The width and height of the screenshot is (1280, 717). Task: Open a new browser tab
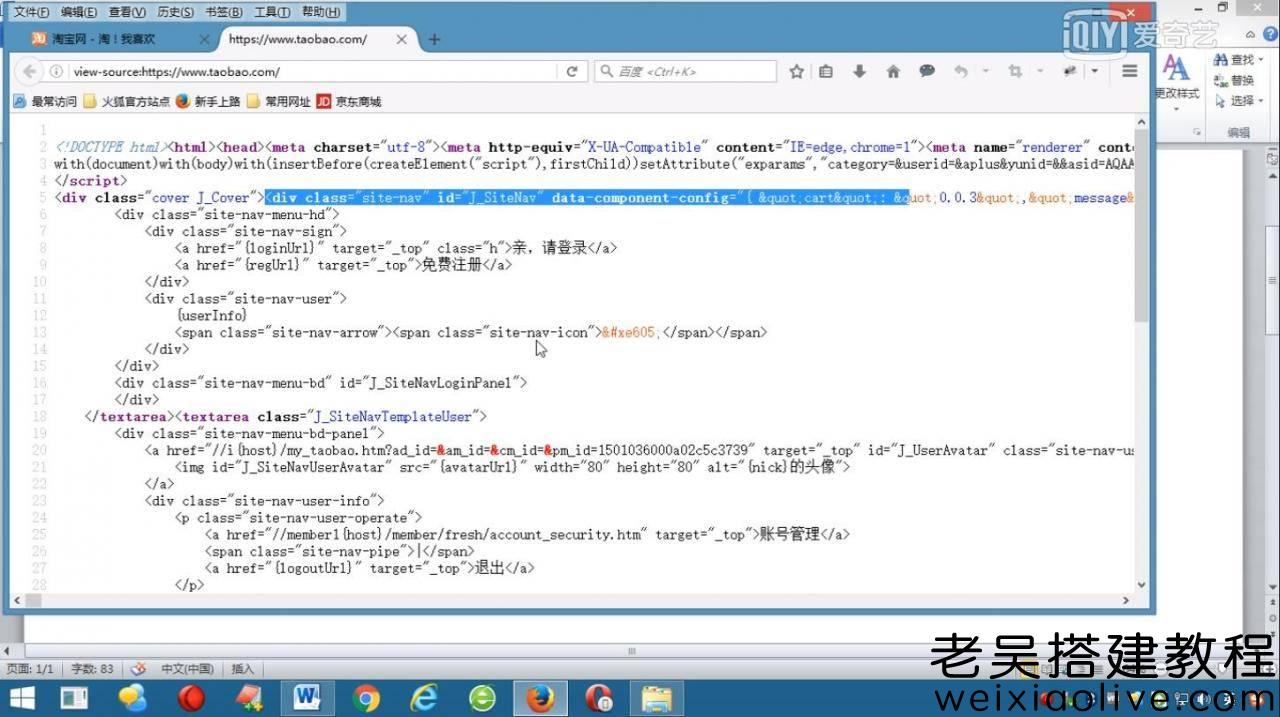point(434,40)
